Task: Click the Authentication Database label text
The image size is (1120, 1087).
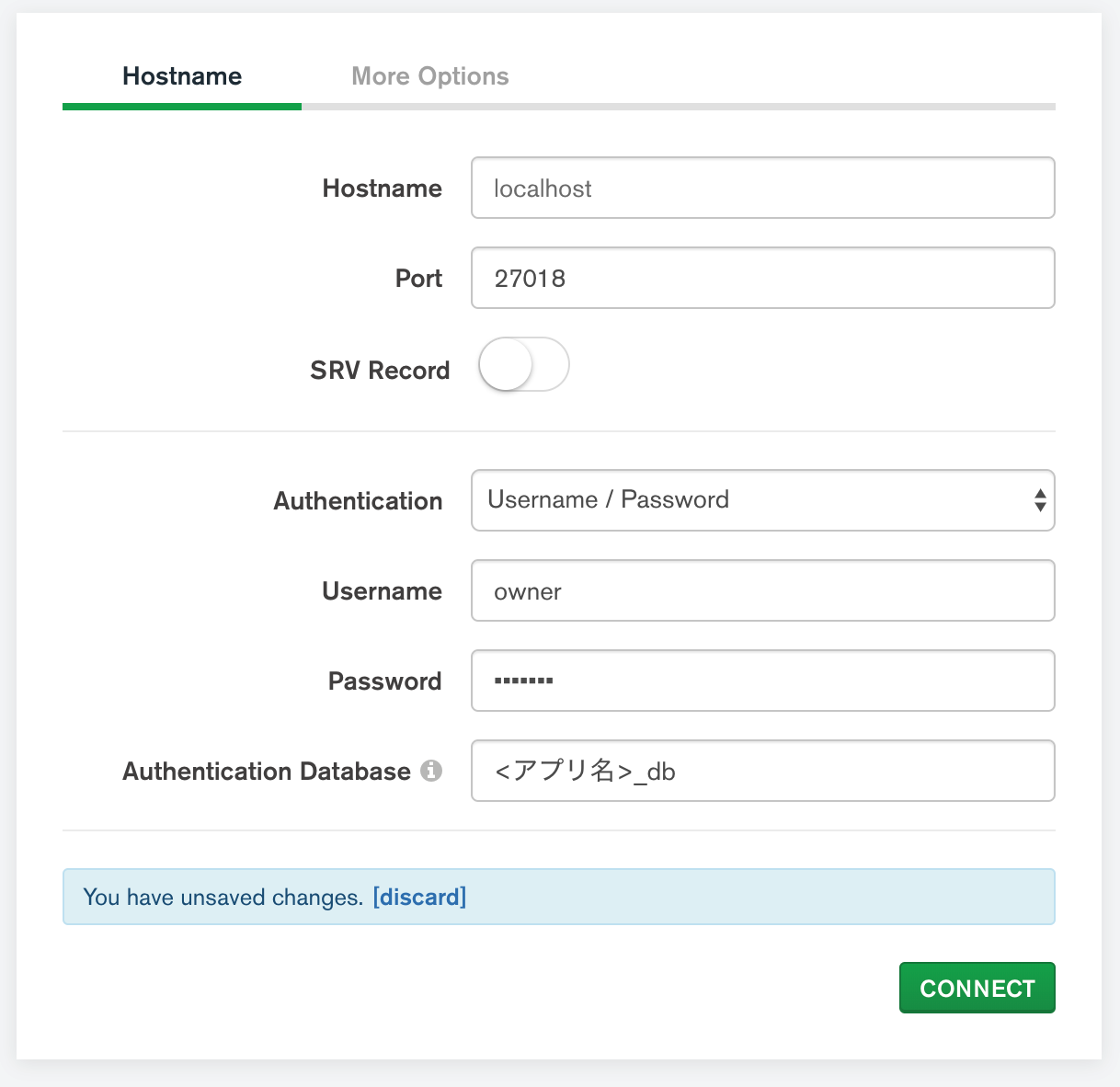Action: (x=267, y=771)
